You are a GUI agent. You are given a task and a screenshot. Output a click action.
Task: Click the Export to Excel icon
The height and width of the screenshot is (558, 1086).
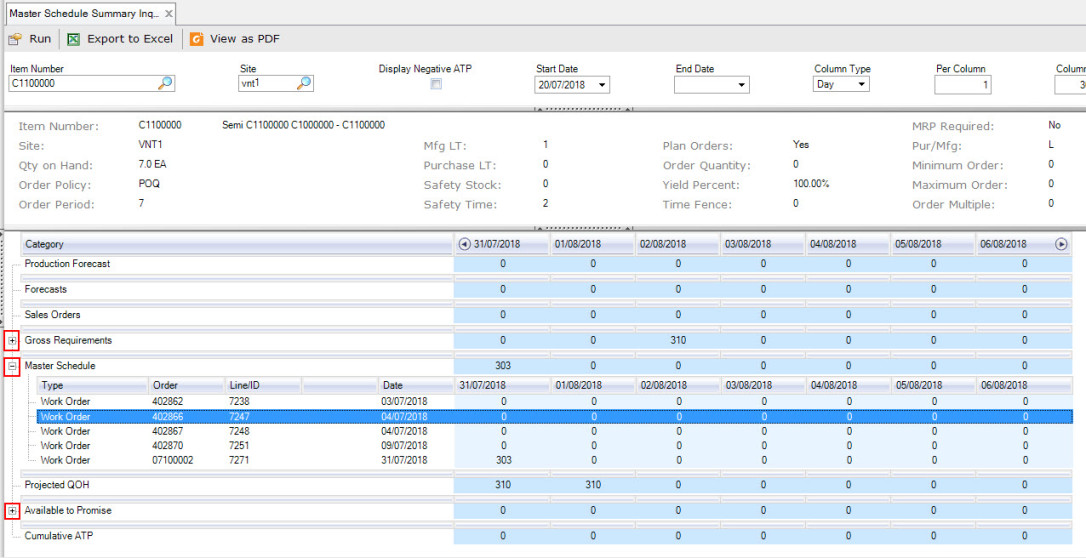click(x=73, y=39)
